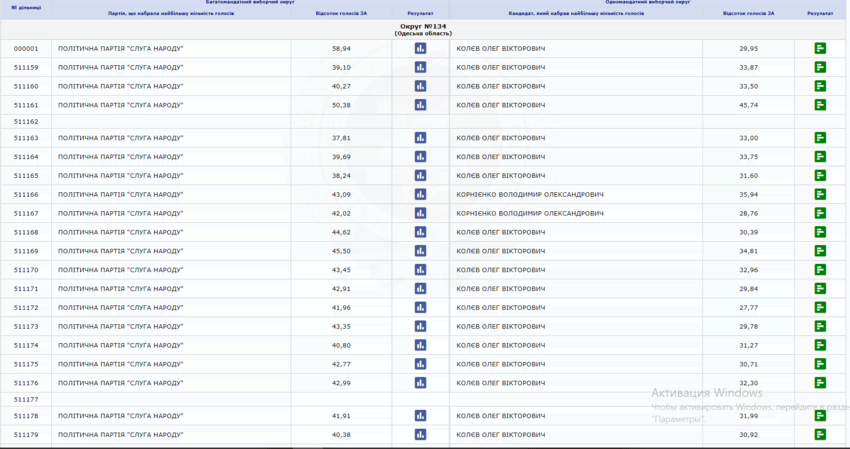Open party results chart for precinct 000001
This screenshot has width=850, height=449.
point(420,48)
